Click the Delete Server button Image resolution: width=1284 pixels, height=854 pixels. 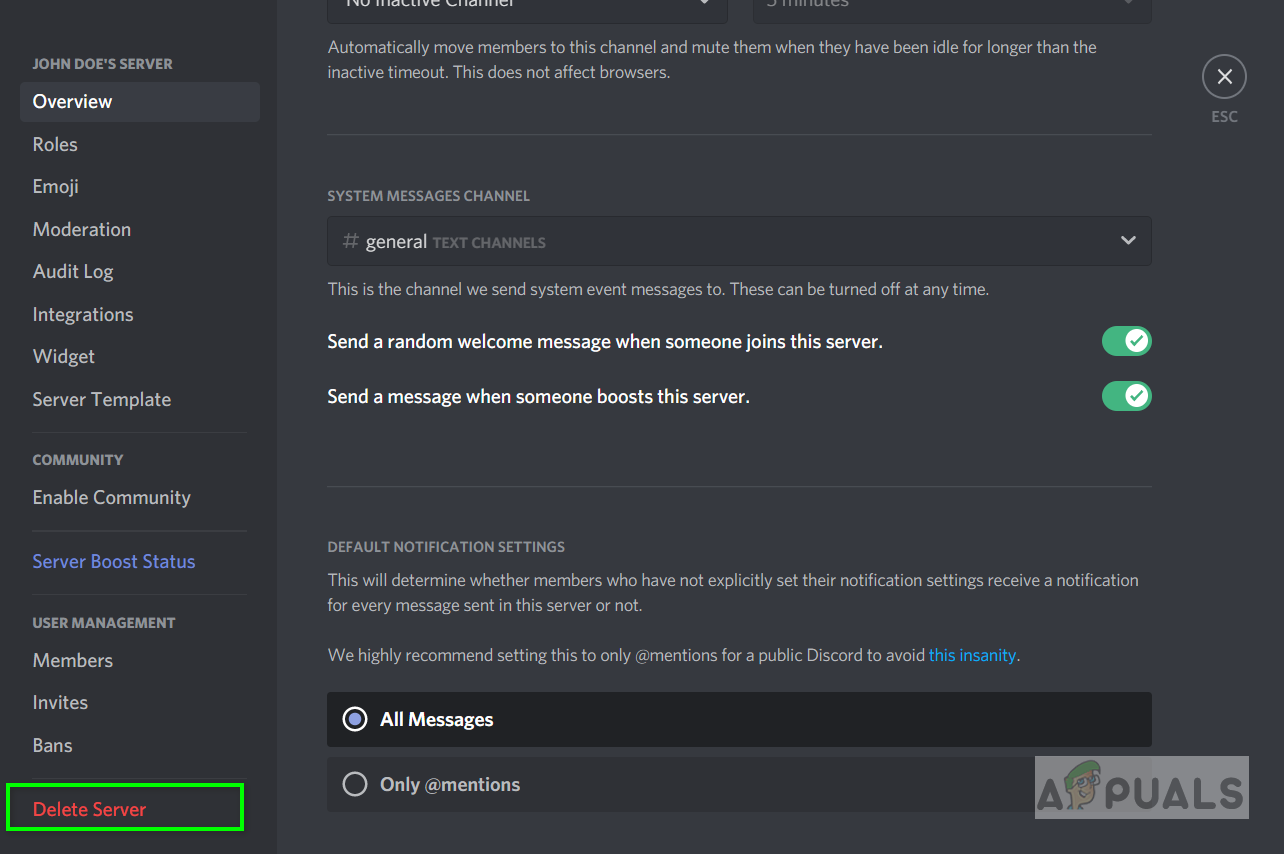click(x=90, y=809)
